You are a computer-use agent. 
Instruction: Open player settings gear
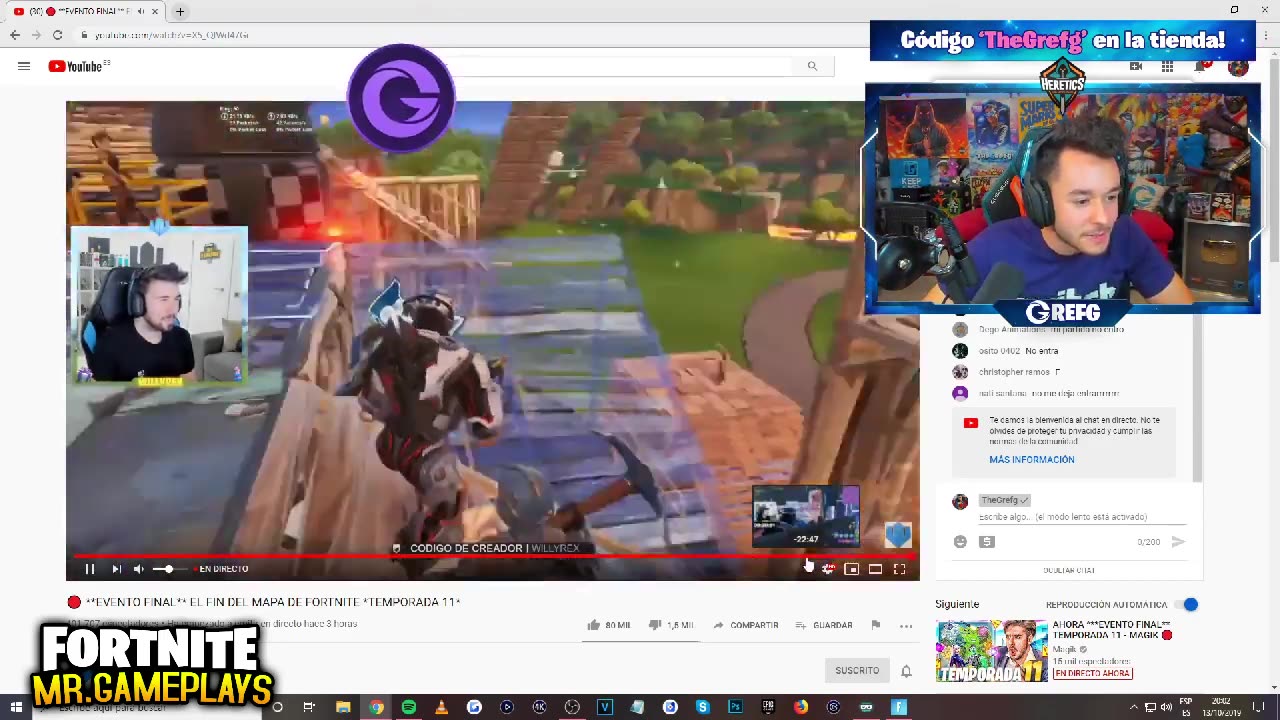coord(828,569)
